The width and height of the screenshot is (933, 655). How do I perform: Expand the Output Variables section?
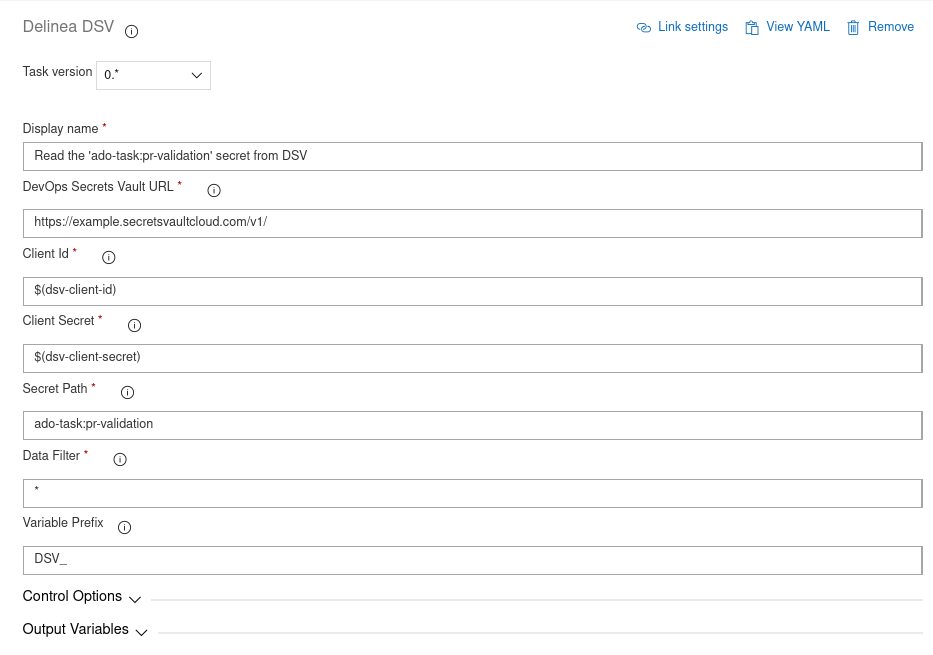click(85, 629)
